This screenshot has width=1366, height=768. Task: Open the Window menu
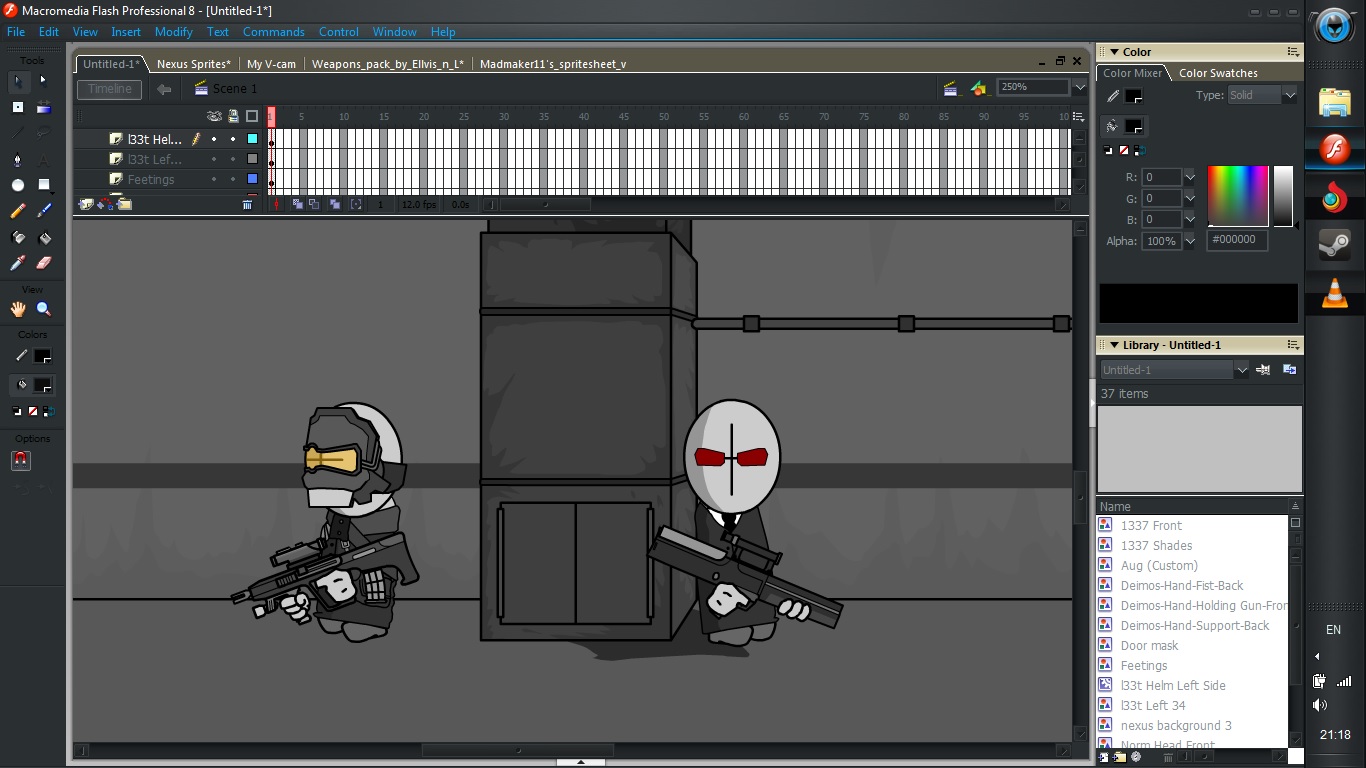394,32
